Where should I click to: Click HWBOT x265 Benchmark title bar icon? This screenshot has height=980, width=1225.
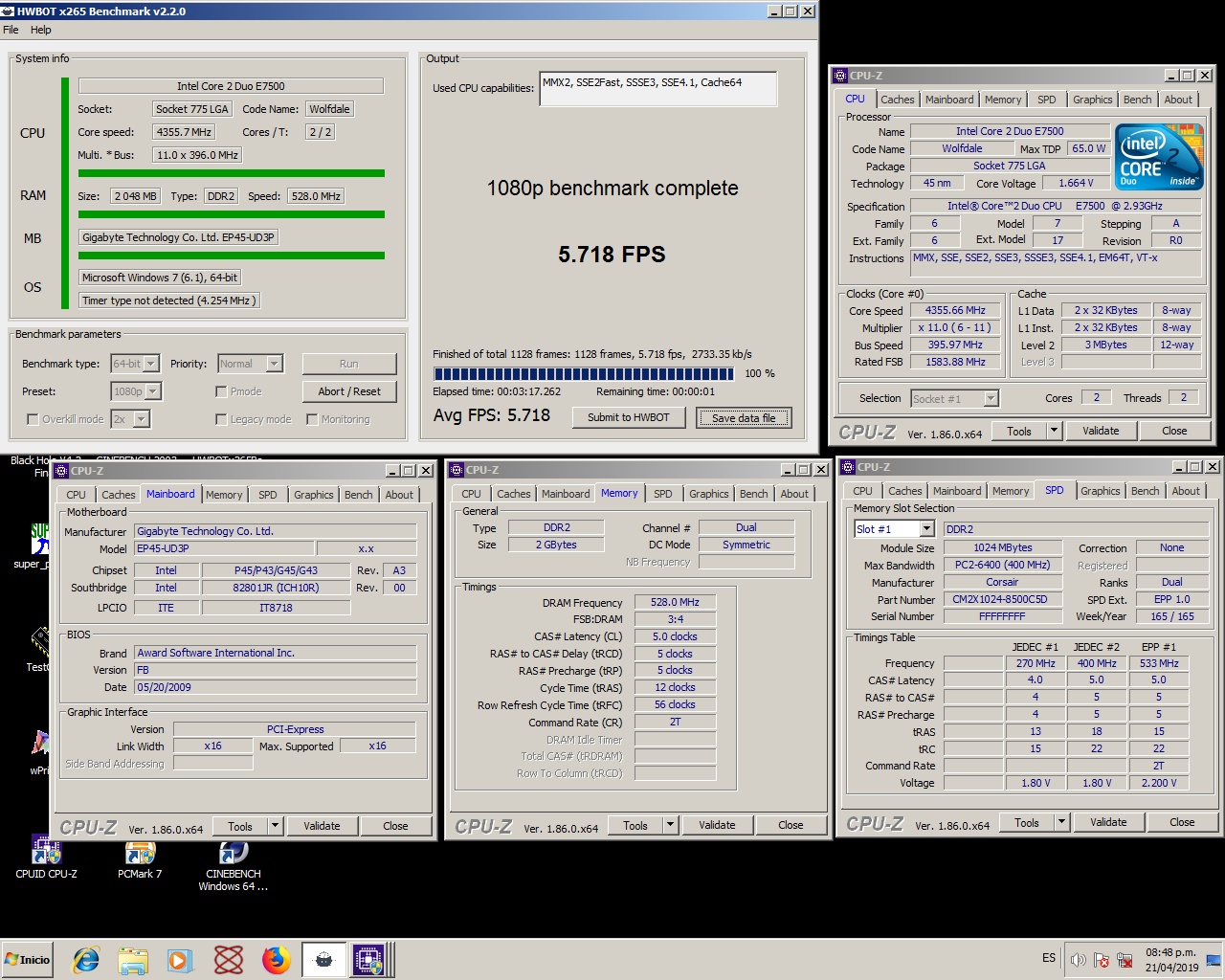9,11
